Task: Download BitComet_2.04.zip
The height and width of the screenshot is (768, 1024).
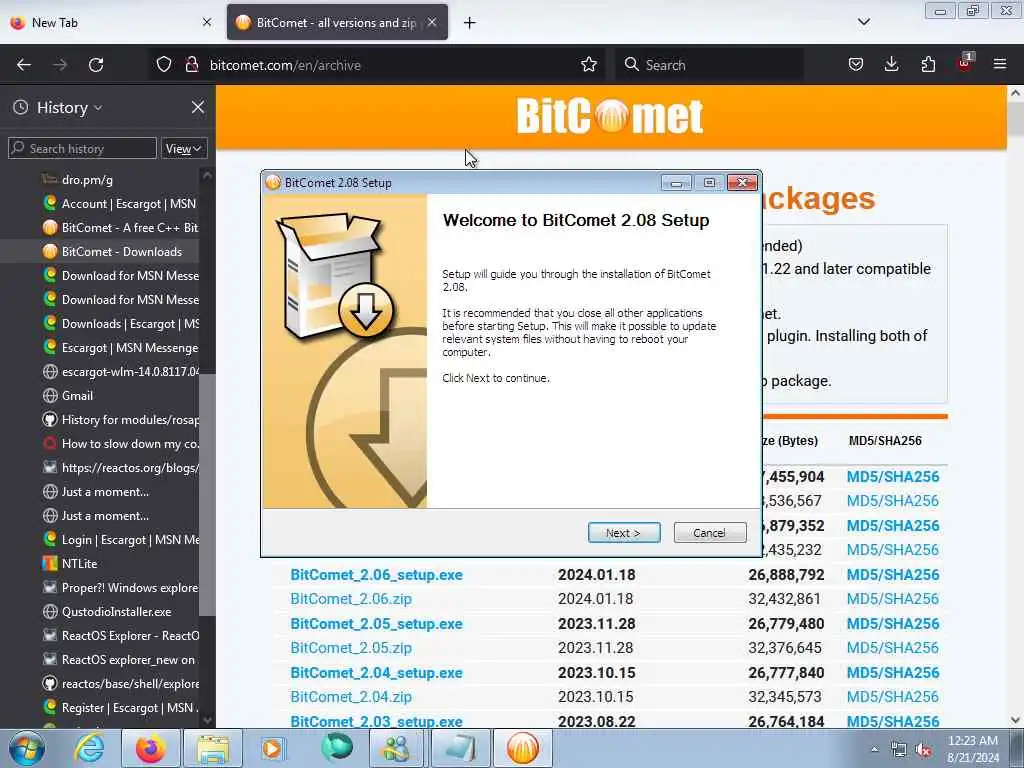Action: (351, 697)
